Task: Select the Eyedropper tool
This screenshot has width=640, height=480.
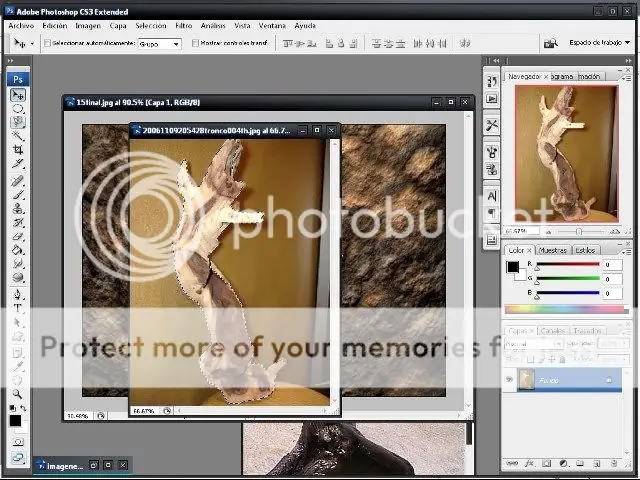Action: (x=18, y=367)
